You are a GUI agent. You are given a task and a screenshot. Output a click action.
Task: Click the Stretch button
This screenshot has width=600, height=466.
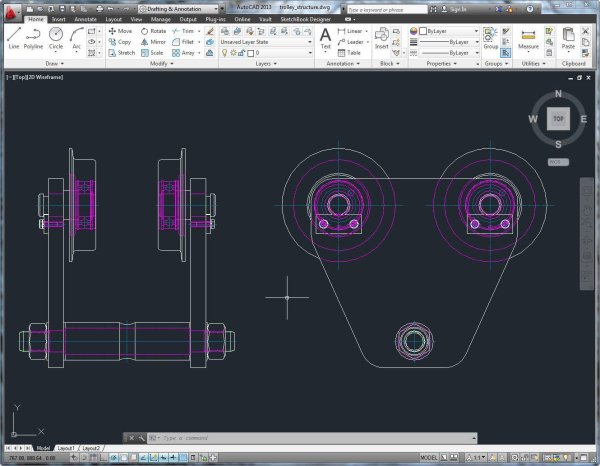pyautogui.click(x=122, y=53)
